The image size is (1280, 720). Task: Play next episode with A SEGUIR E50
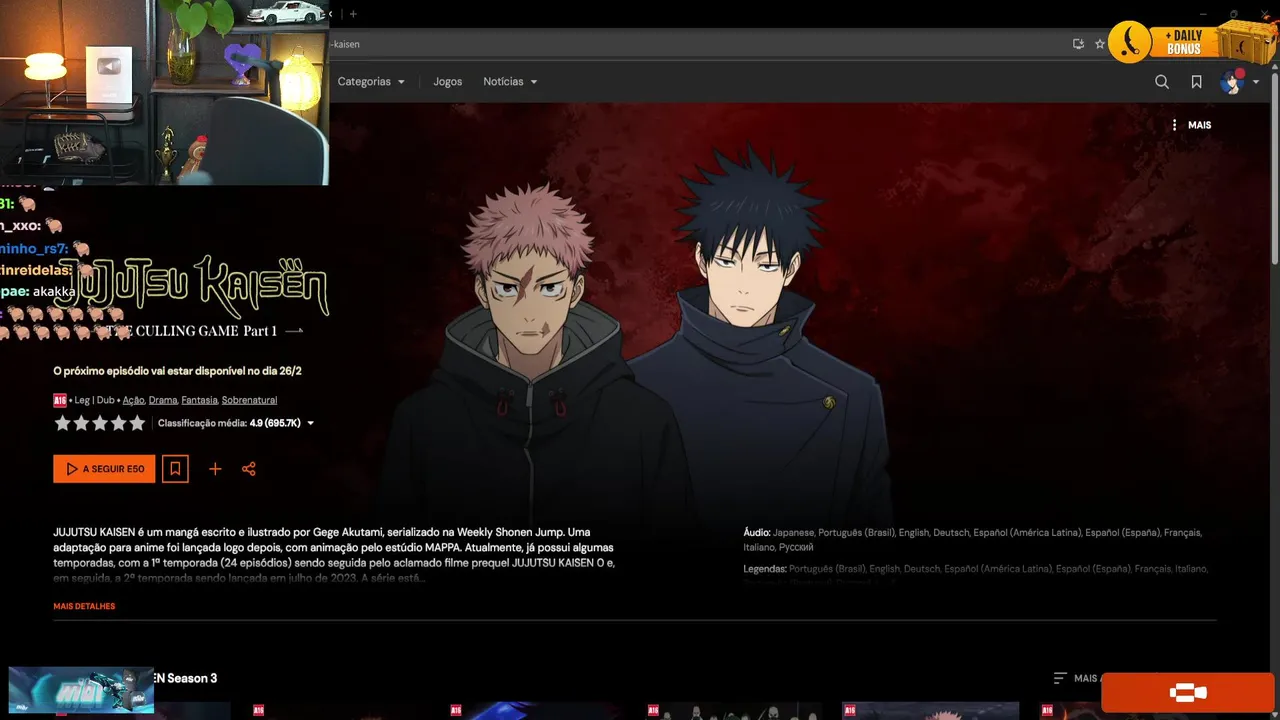click(x=104, y=469)
